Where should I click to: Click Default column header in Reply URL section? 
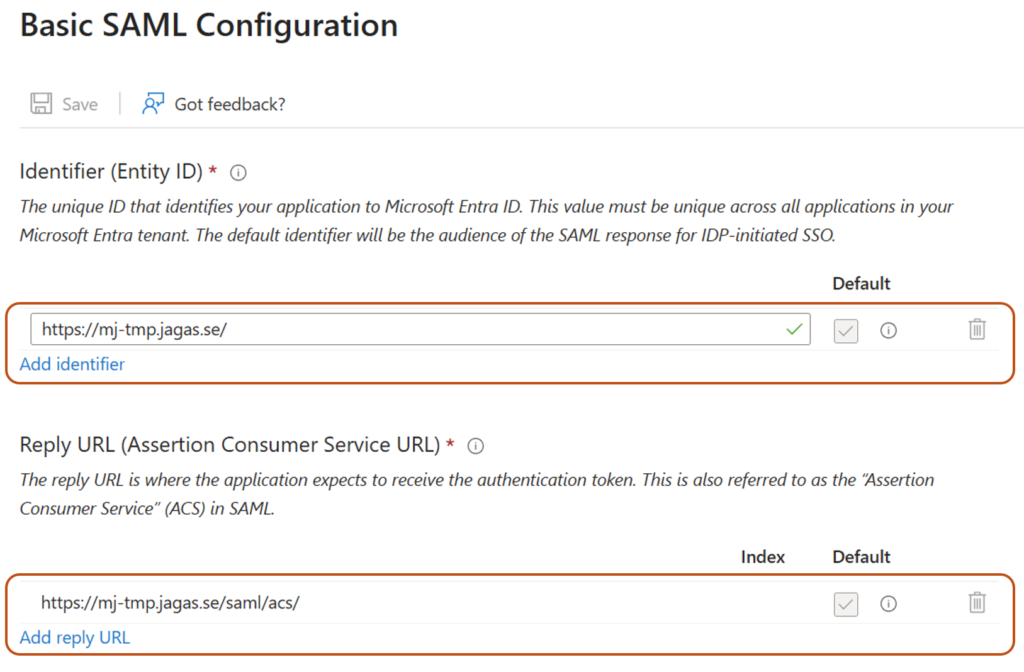[x=861, y=556]
